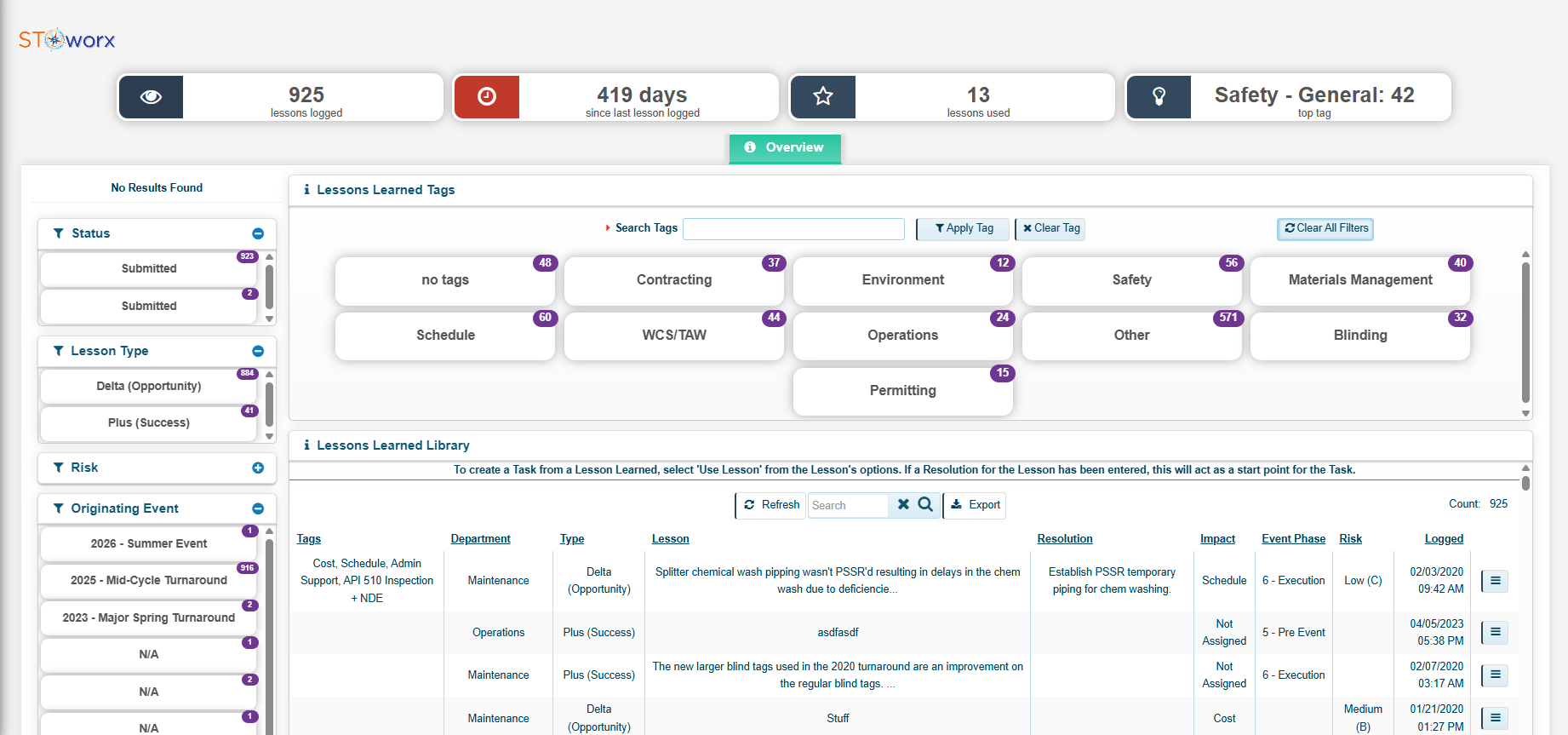The image size is (1568, 735).
Task: Click the library Search input field
Action: 848,506
